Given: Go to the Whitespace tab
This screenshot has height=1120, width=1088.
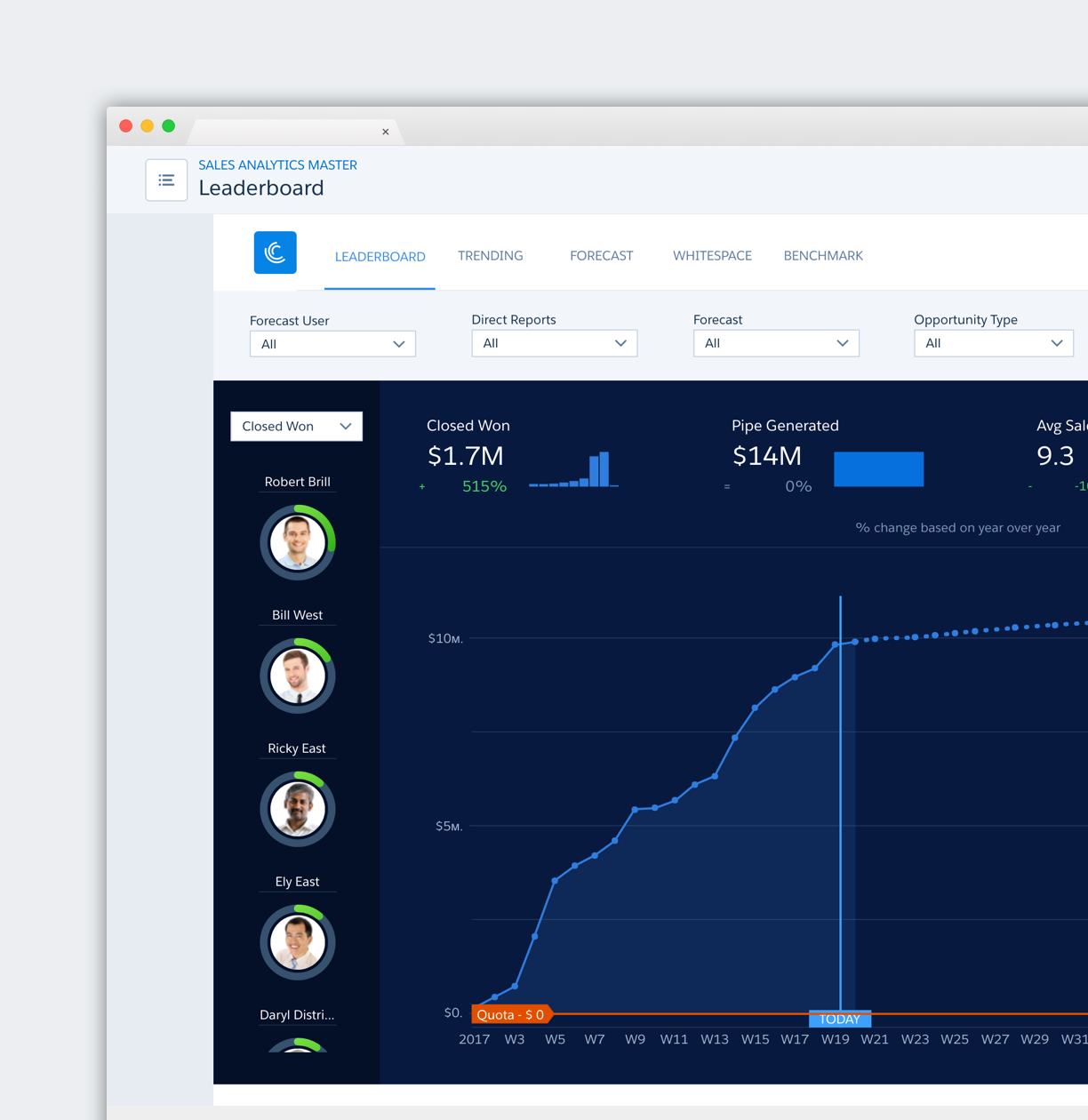Looking at the screenshot, I should pyautogui.click(x=712, y=256).
